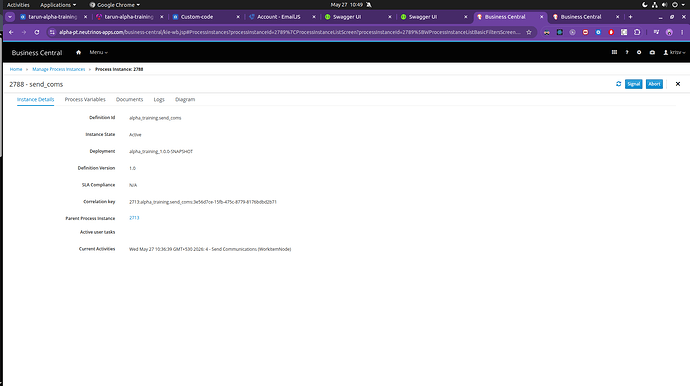Open Activities overview

(x=18, y=5)
